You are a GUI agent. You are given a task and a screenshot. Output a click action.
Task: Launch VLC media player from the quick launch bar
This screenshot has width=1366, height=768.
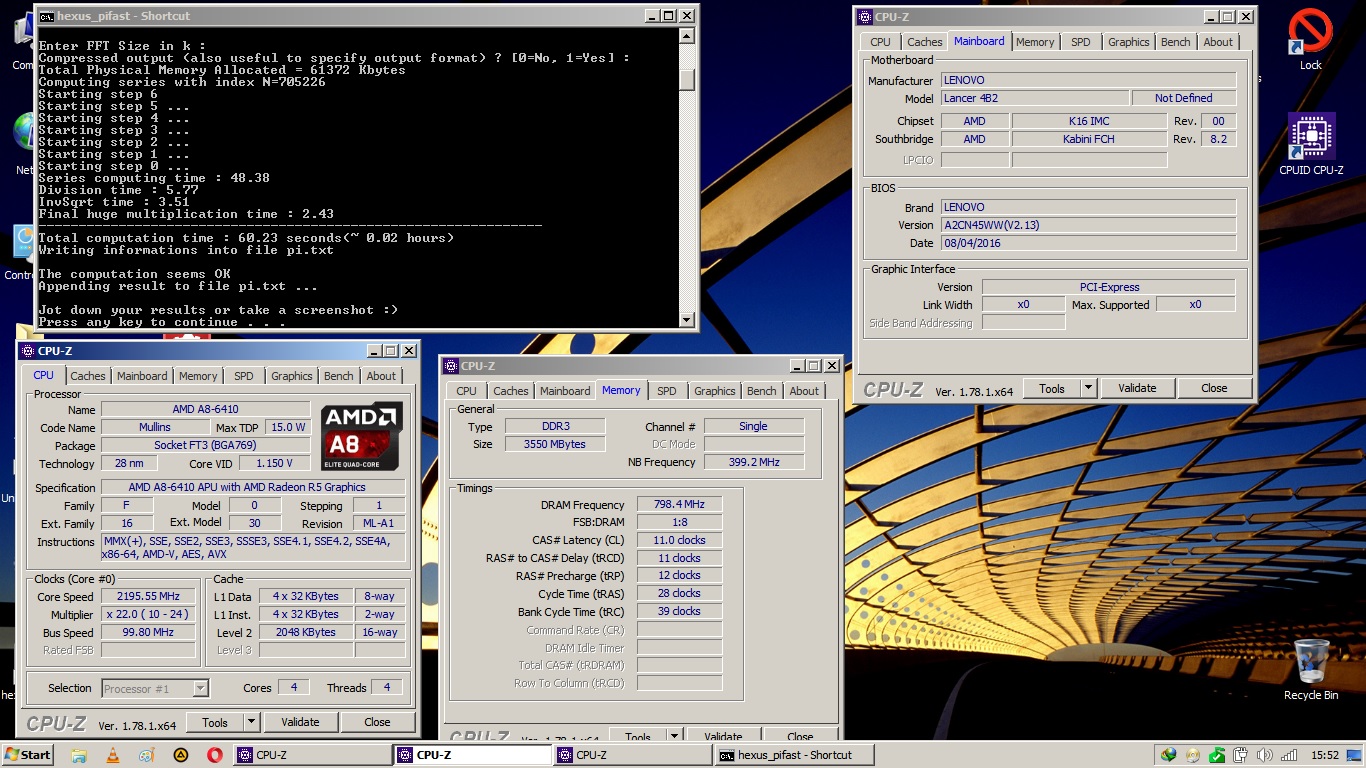click(113, 755)
